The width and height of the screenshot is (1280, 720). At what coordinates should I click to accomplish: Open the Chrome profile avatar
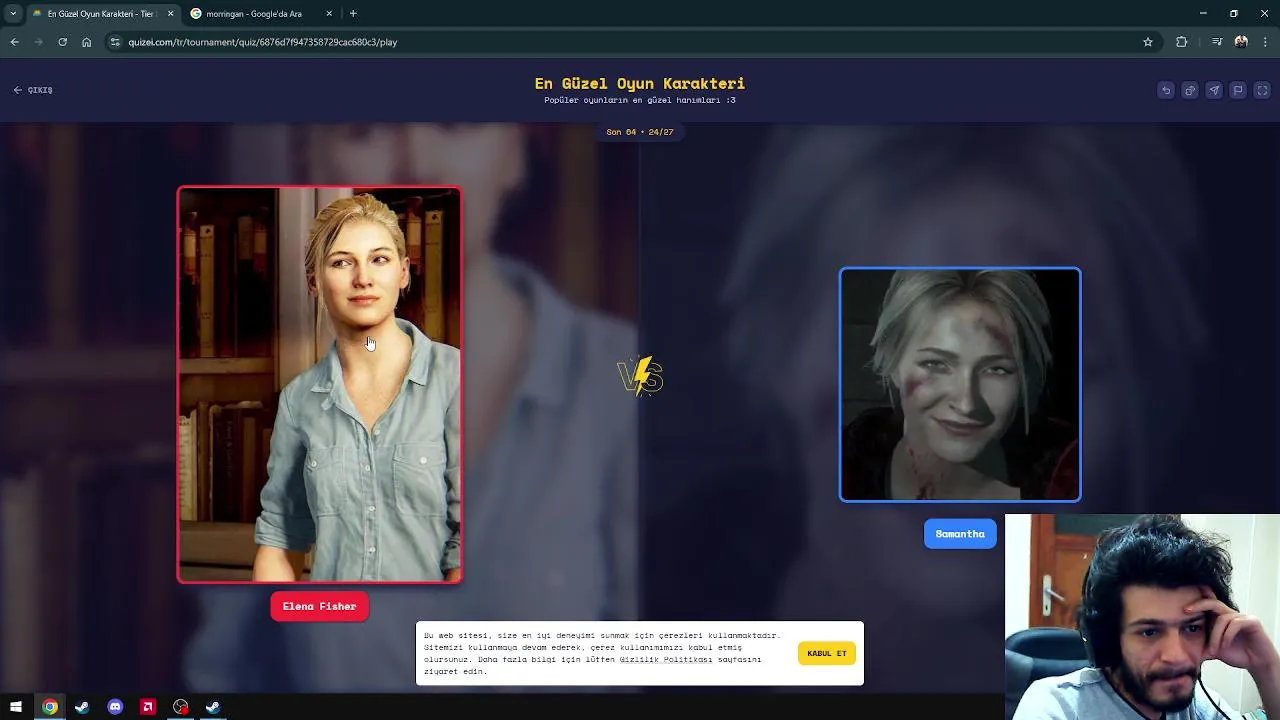click(1241, 42)
